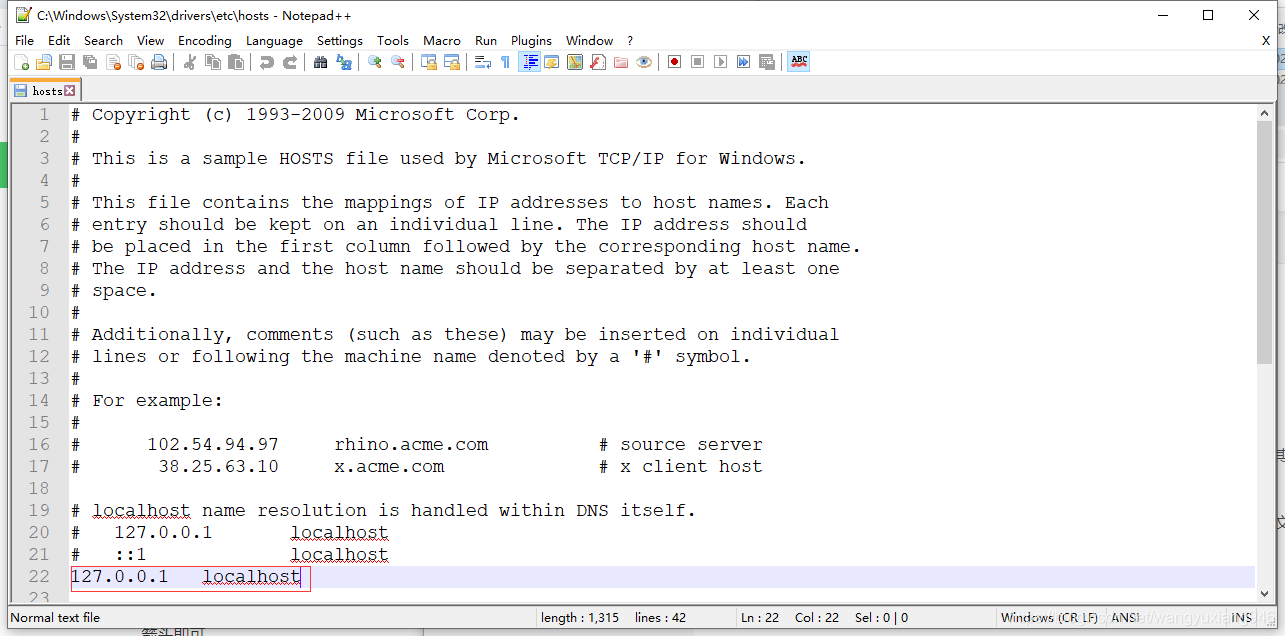1285x636 pixels.
Task: Run macro multiple times icon
Action: (744, 62)
